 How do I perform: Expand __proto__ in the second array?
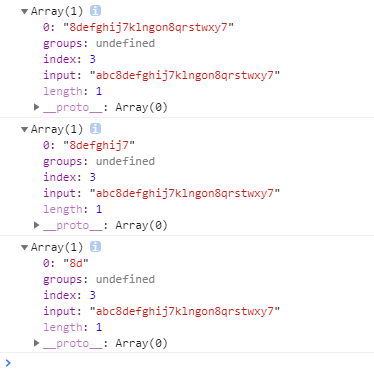(37, 225)
